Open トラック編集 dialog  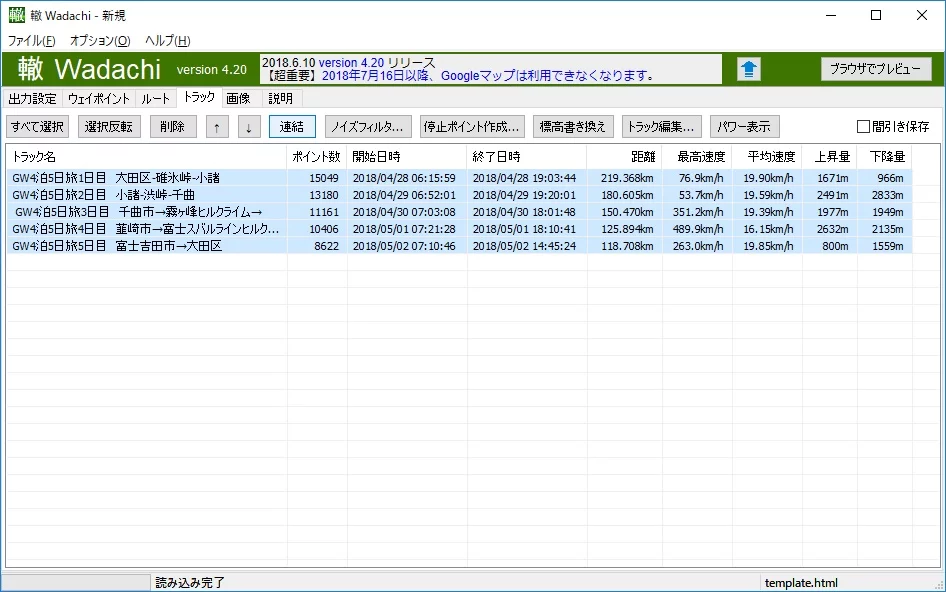[661, 127]
